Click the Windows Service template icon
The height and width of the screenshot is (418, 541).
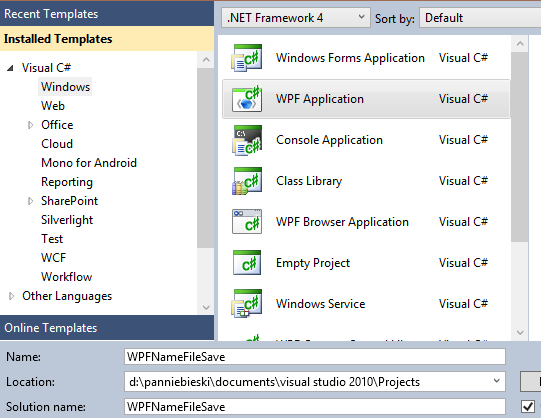247,303
